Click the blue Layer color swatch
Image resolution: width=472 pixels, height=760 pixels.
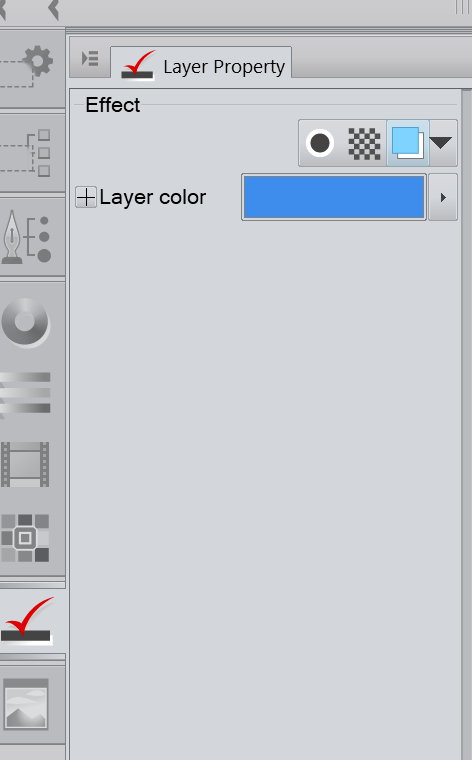pyautogui.click(x=334, y=197)
